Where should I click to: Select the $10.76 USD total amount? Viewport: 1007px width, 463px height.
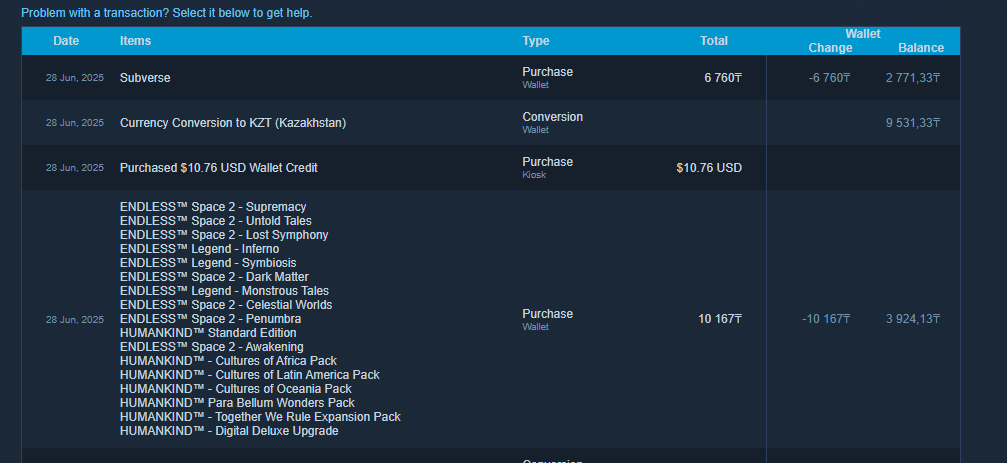(709, 168)
